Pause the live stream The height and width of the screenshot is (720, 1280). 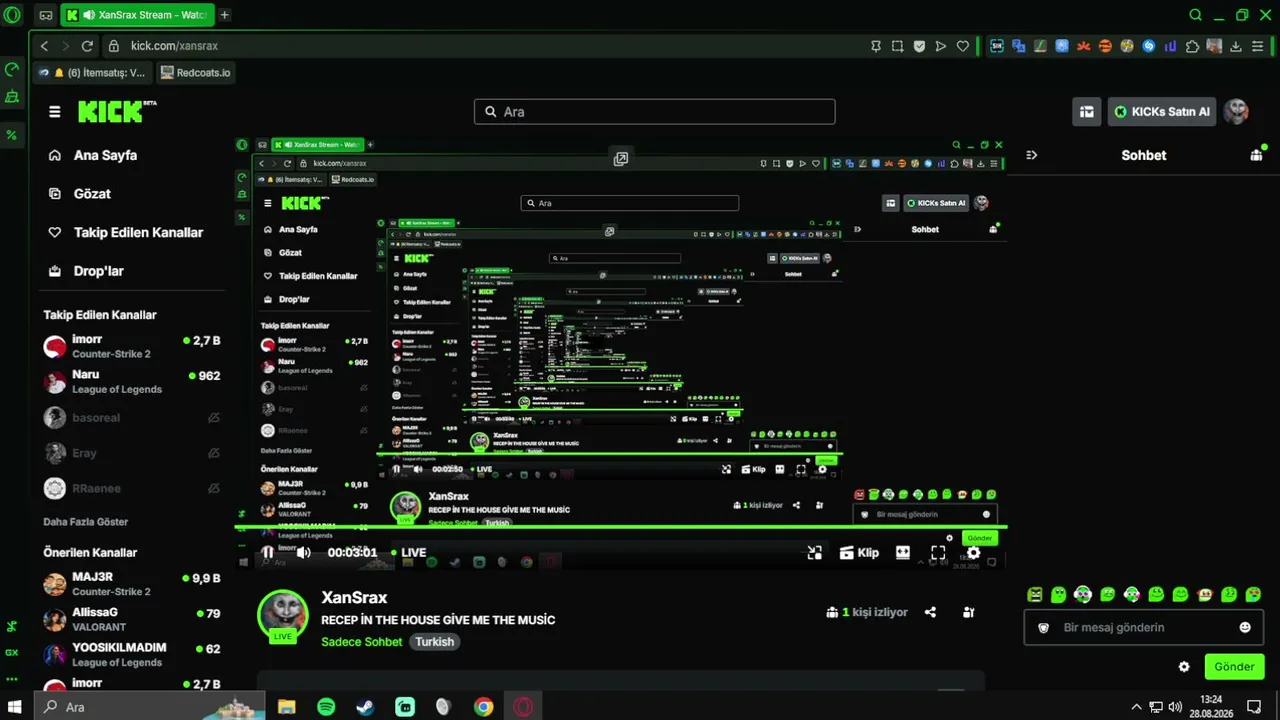pyautogui.click(x=267, y=552)
